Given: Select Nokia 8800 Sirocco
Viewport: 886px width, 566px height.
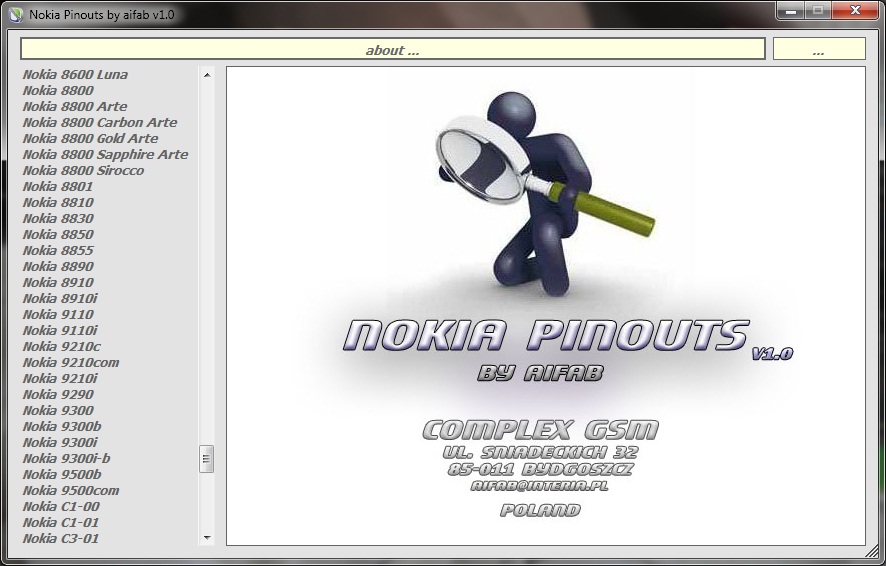Looking at the screenshot, I should [x=83, y=171].
